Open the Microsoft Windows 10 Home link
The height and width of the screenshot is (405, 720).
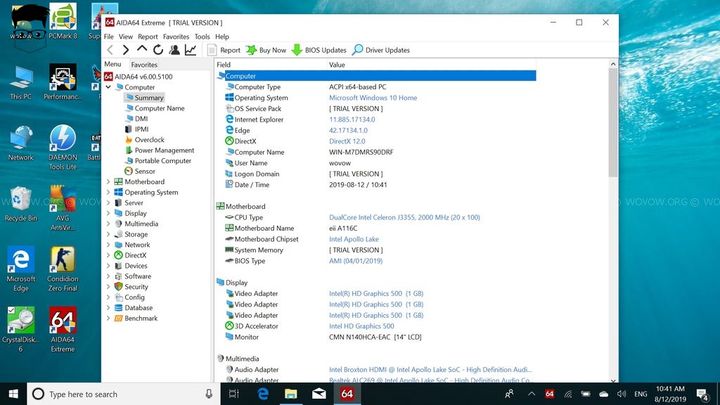371,98
